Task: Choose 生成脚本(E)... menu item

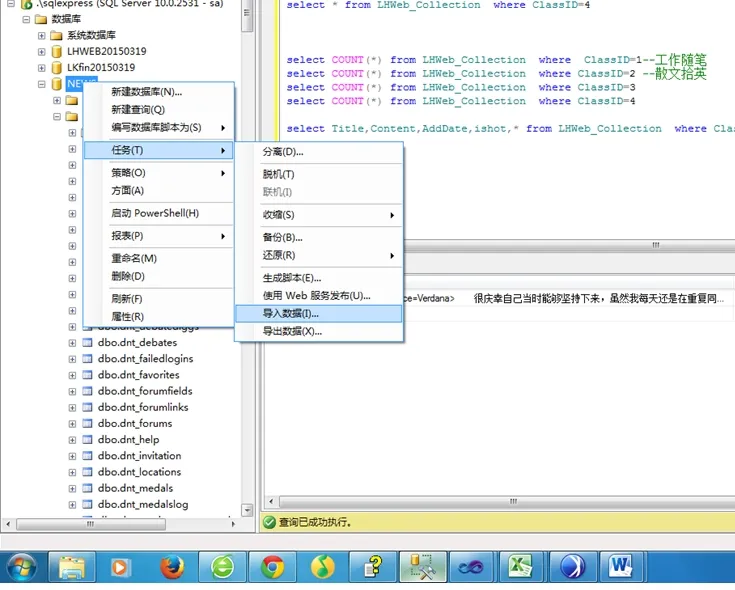Action: [319, 278]
